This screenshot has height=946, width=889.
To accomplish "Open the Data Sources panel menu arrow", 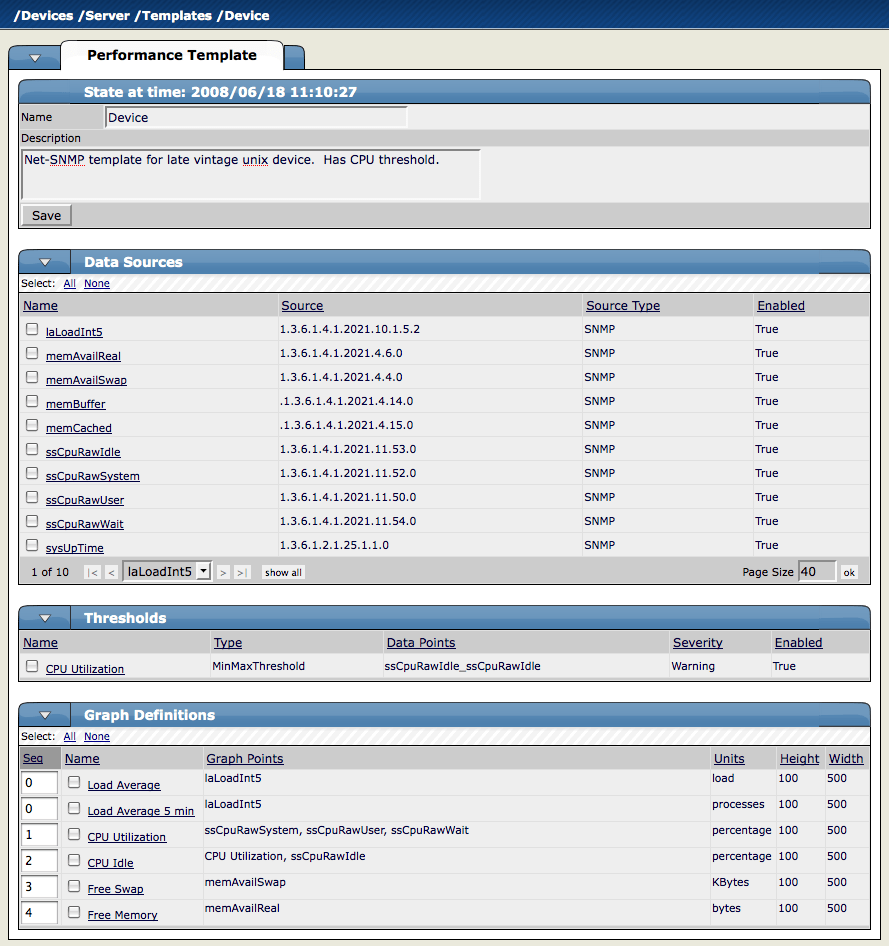I will [x=44, y=261].
